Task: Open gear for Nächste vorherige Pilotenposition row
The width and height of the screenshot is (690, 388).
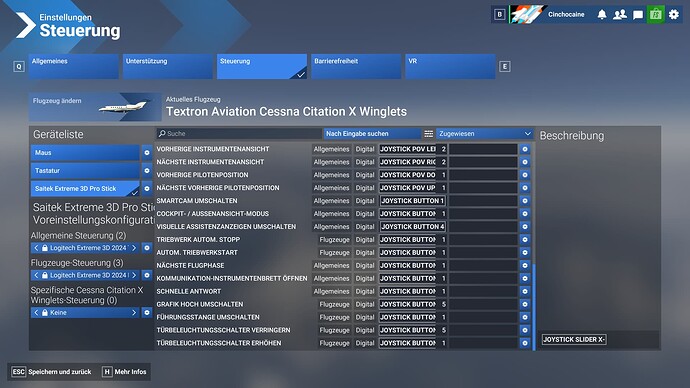Action: pos(525,188)
